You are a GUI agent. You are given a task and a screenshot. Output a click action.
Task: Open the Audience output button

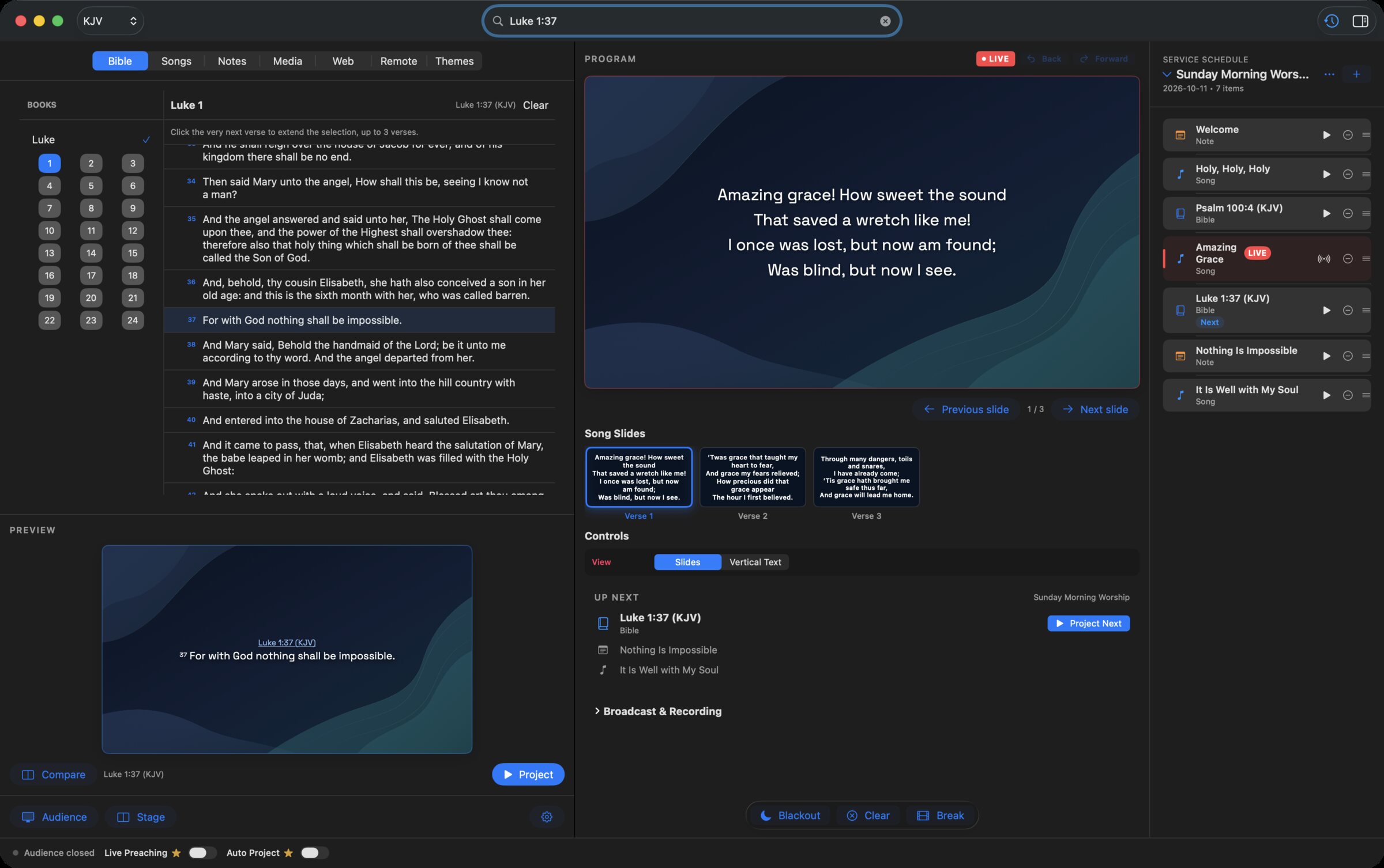point(54,817)
